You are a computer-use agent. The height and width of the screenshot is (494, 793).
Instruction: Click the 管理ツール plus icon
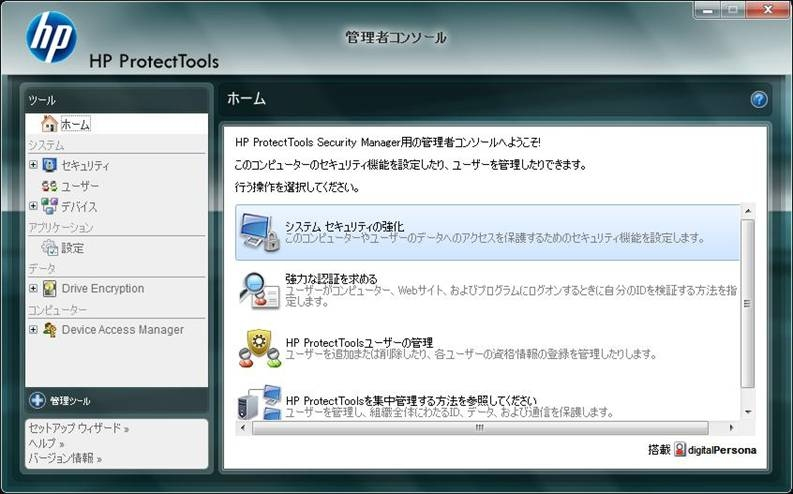click(37, 400)
